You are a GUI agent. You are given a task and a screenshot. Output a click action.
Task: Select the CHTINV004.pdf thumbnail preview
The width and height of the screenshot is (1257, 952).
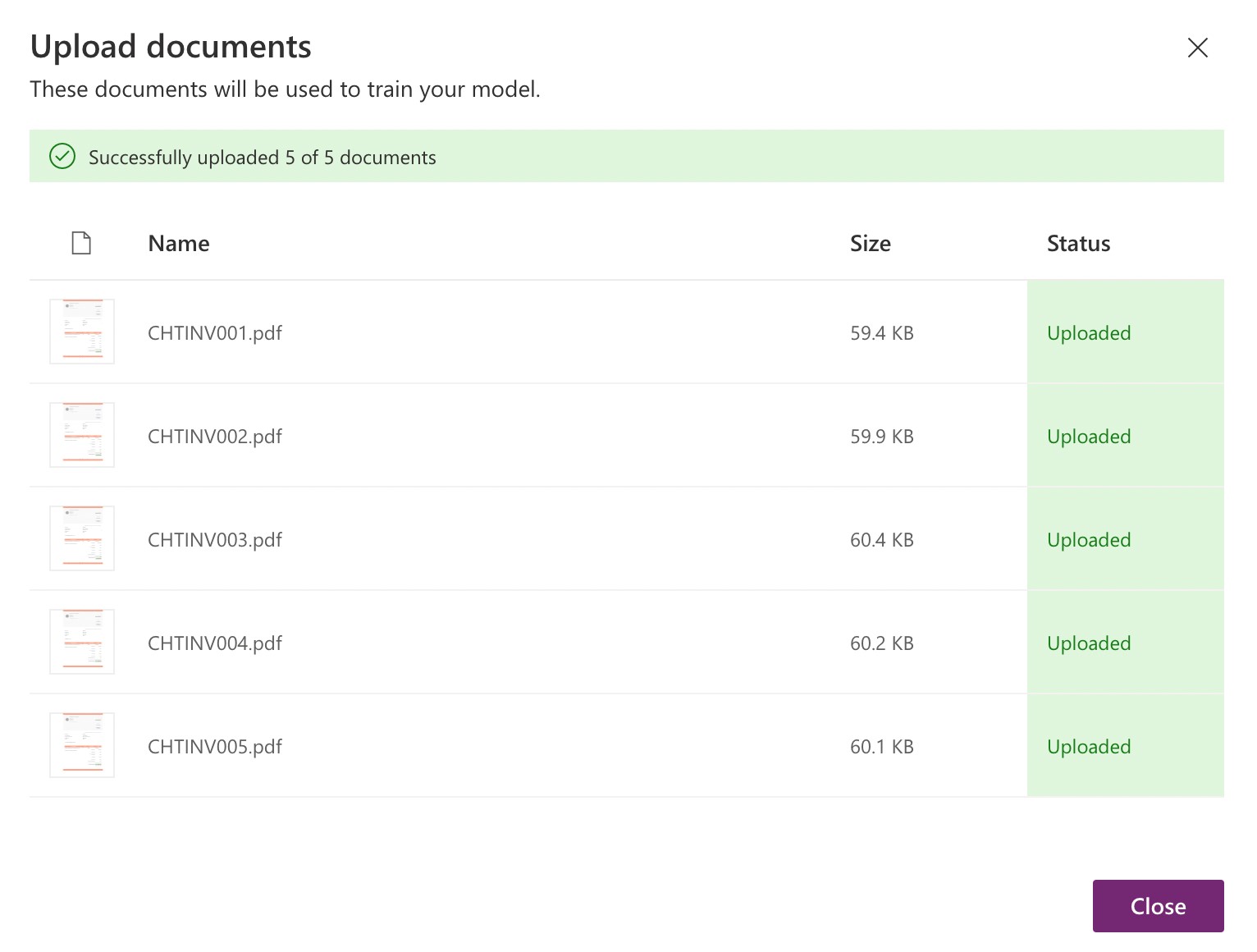coord(82,642)
